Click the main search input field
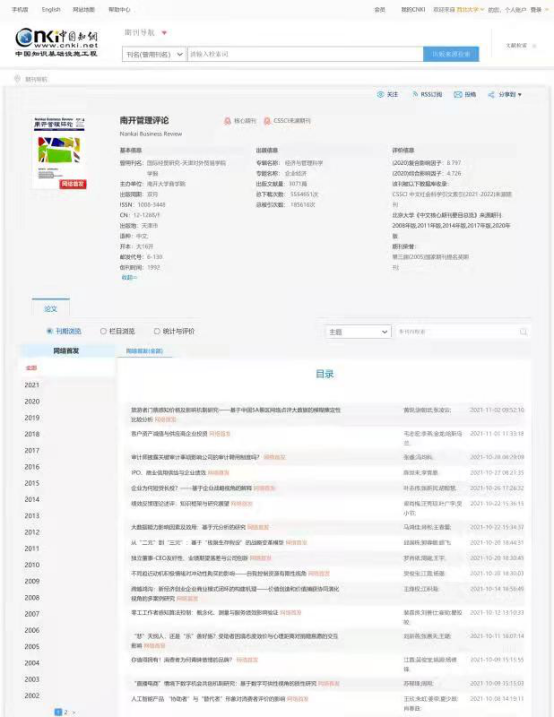The image size is (554, 717). [x=305, y=54]
